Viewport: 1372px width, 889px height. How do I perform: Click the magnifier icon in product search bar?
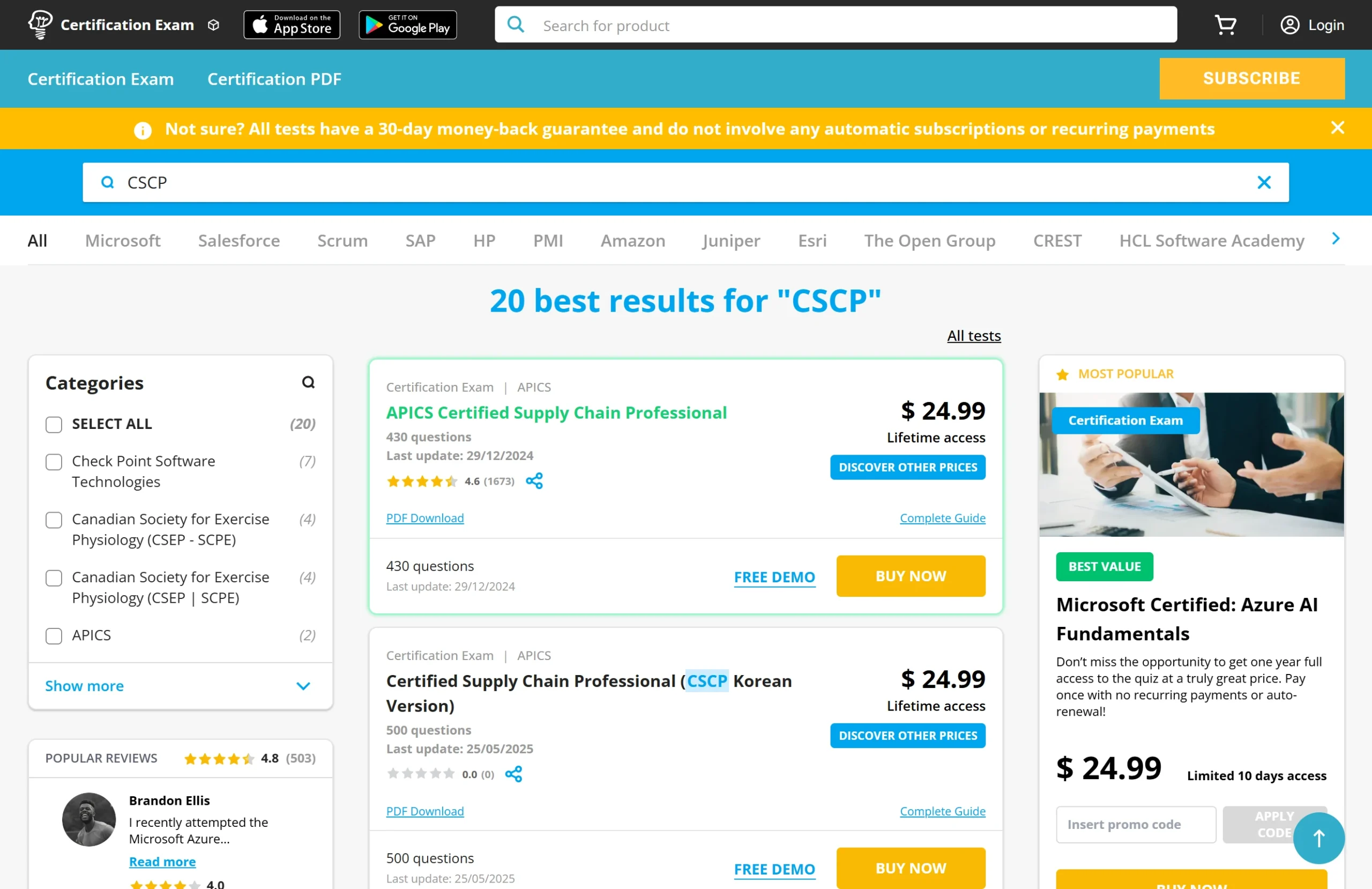coord(516,24)
